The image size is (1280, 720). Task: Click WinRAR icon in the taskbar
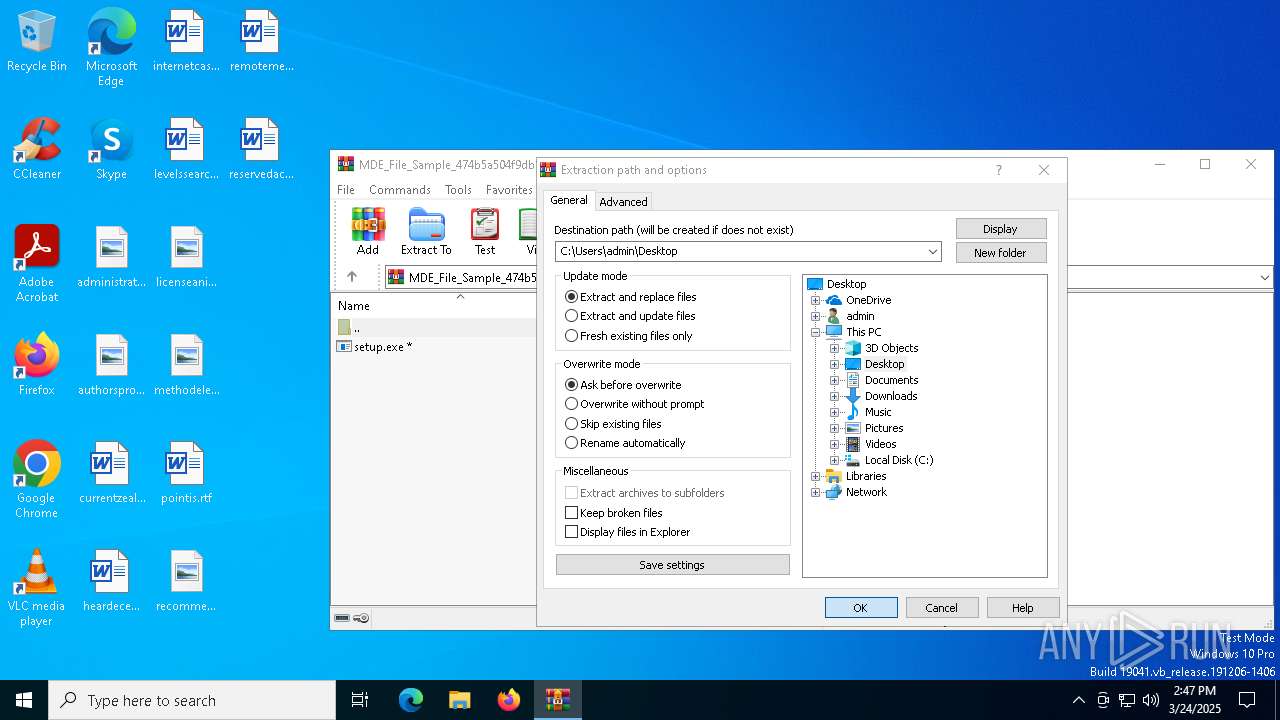click(x=558, y=700)
